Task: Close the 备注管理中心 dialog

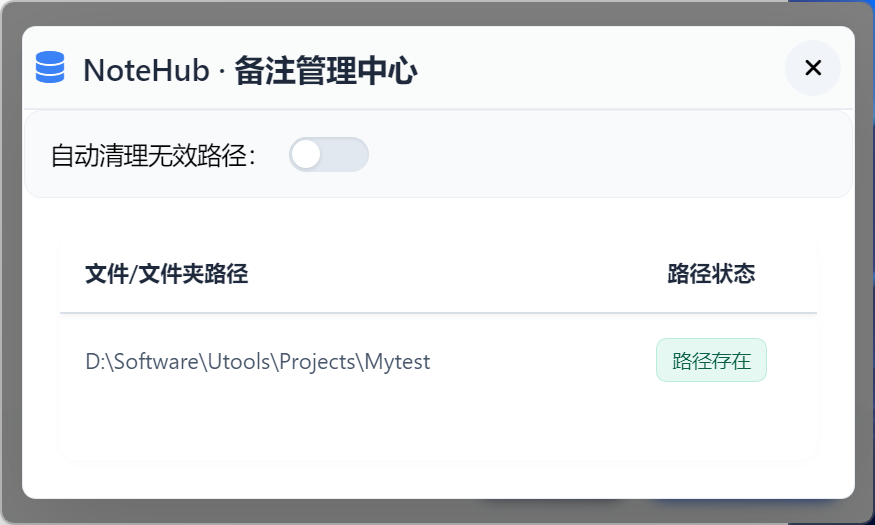Action: click(812, 68)
